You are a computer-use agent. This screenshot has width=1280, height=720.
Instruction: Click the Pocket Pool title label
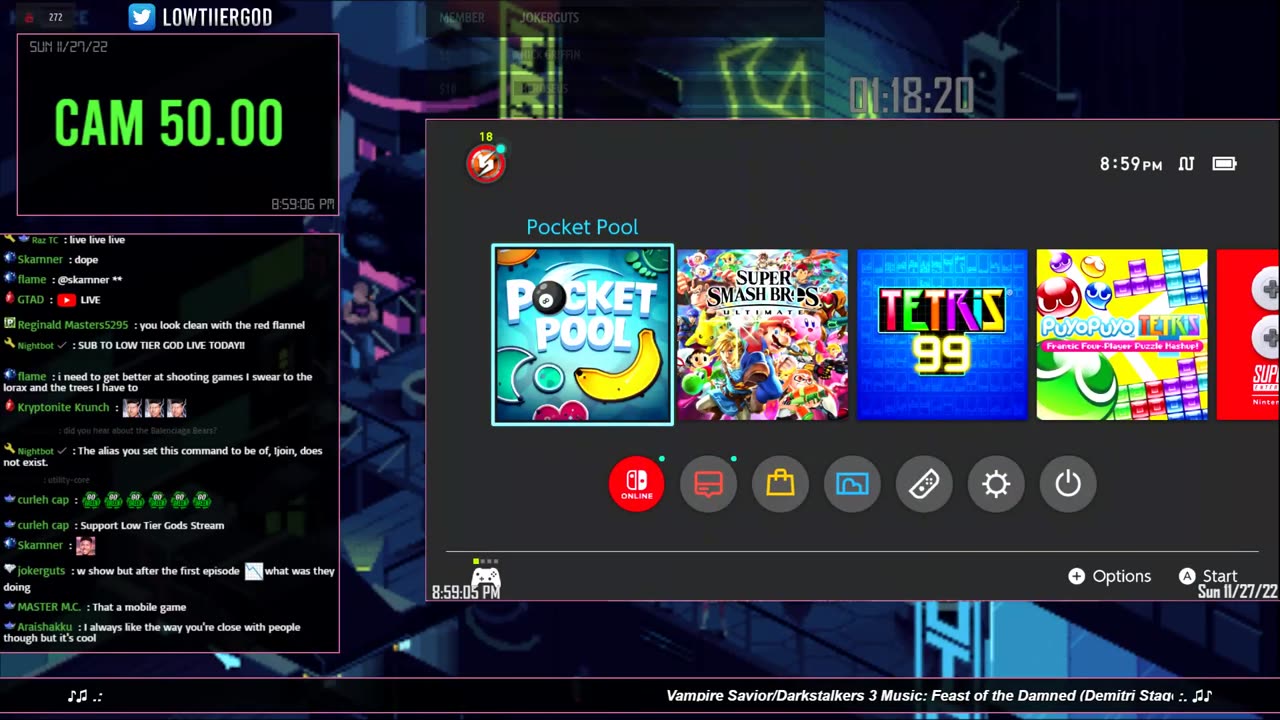click(x=582, y=227)
